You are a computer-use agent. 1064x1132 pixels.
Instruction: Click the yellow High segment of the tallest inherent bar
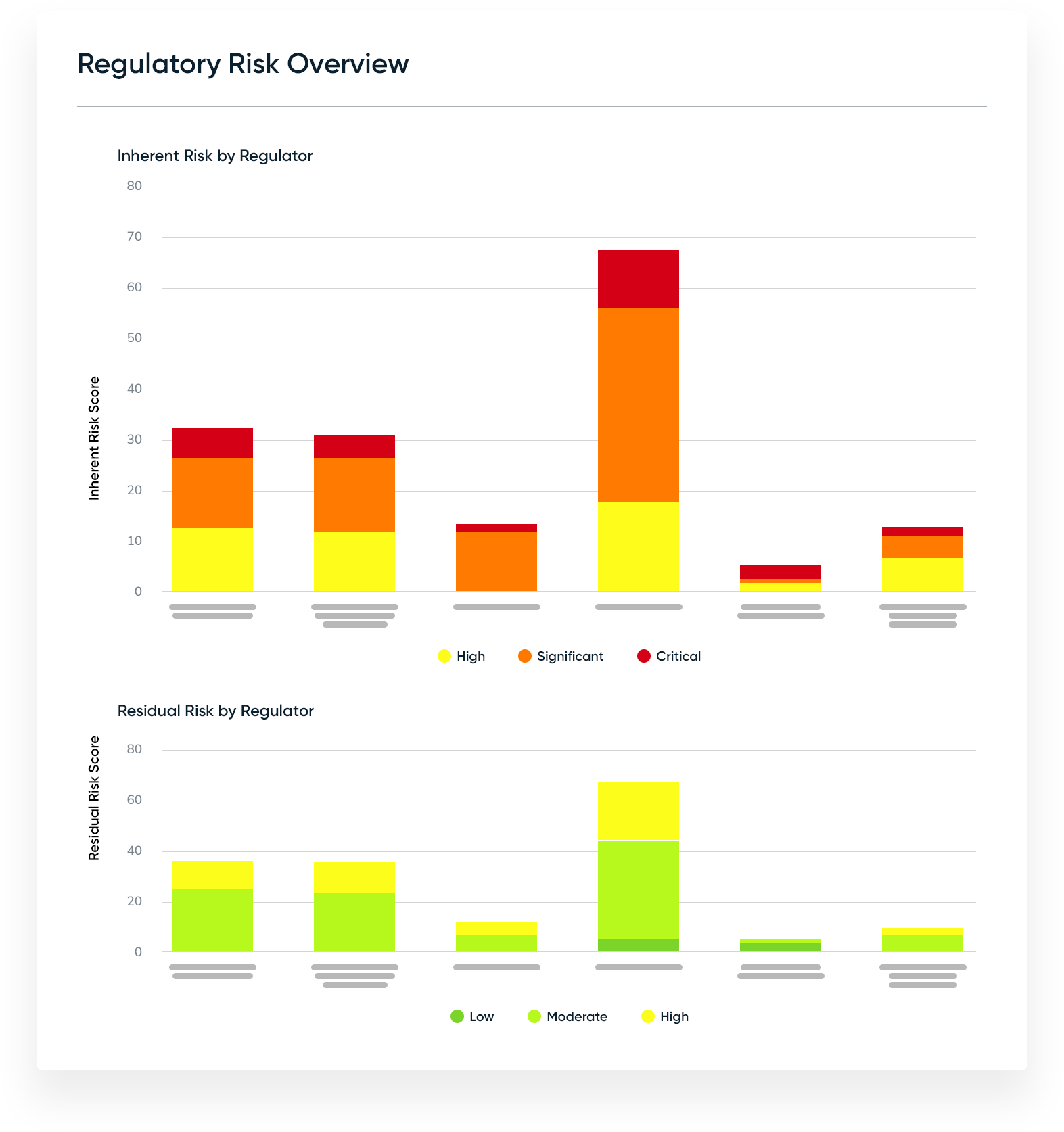point(638,546)
